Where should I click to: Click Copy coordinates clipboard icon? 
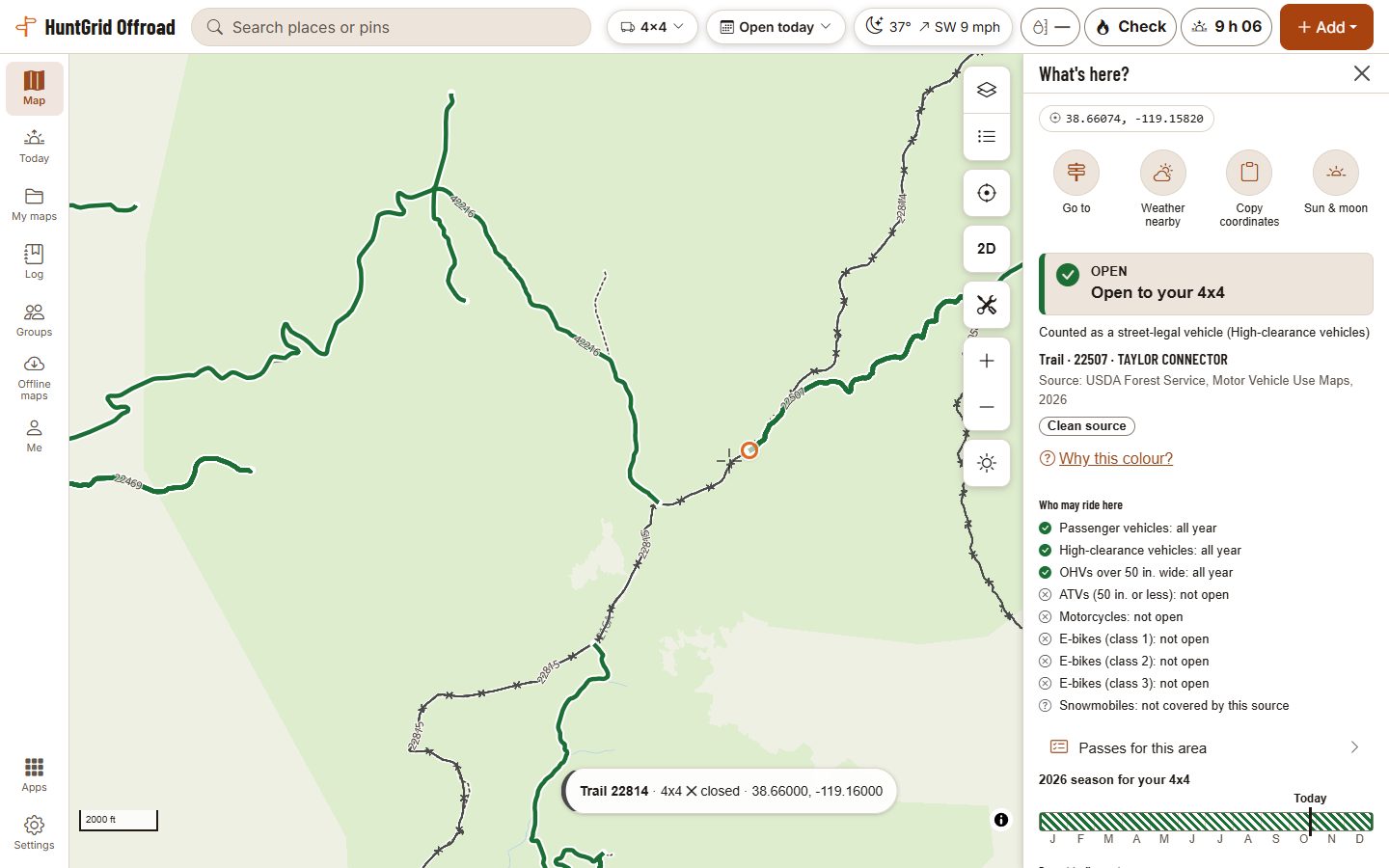pos(1249,173)
